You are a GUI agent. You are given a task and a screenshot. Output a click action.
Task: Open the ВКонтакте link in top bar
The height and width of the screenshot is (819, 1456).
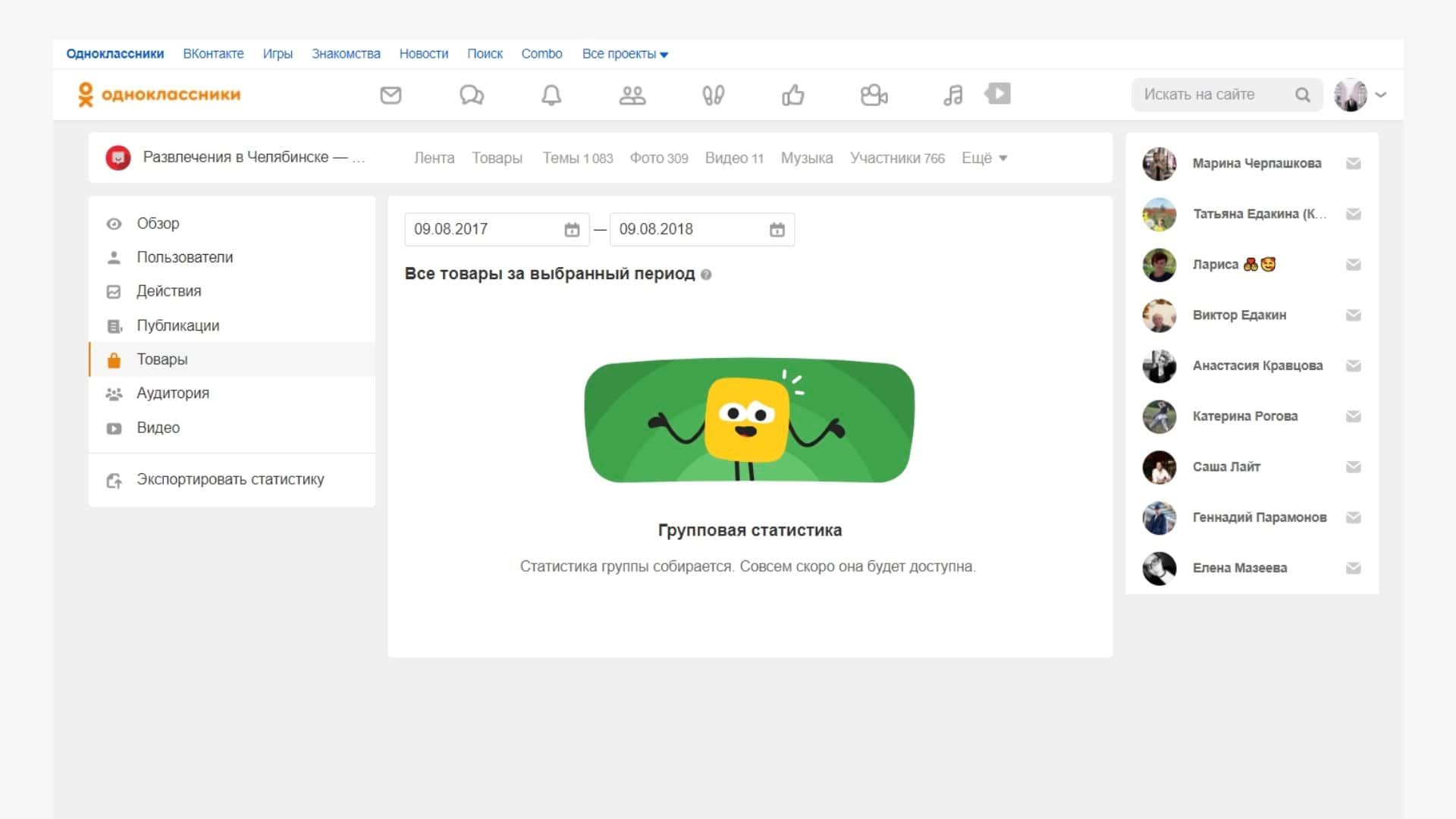pos(213,54)
